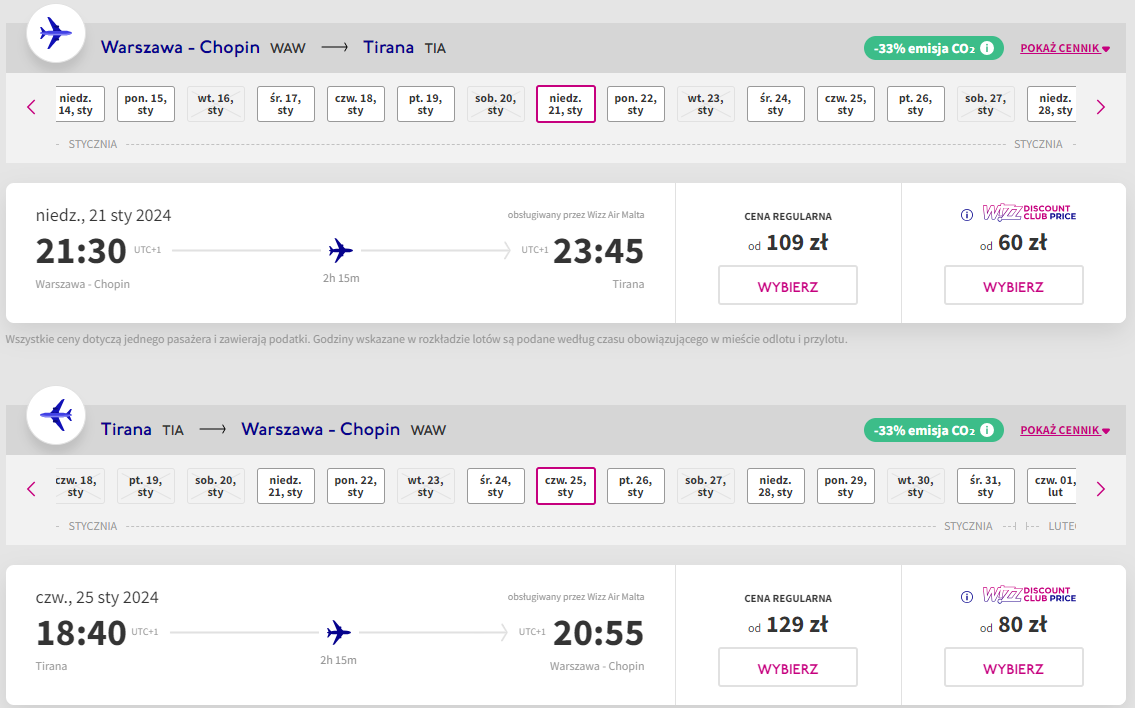Select return date pon. 22, sty
Image resolution: width=1135 pixels, height=708 pixels.
355,486
